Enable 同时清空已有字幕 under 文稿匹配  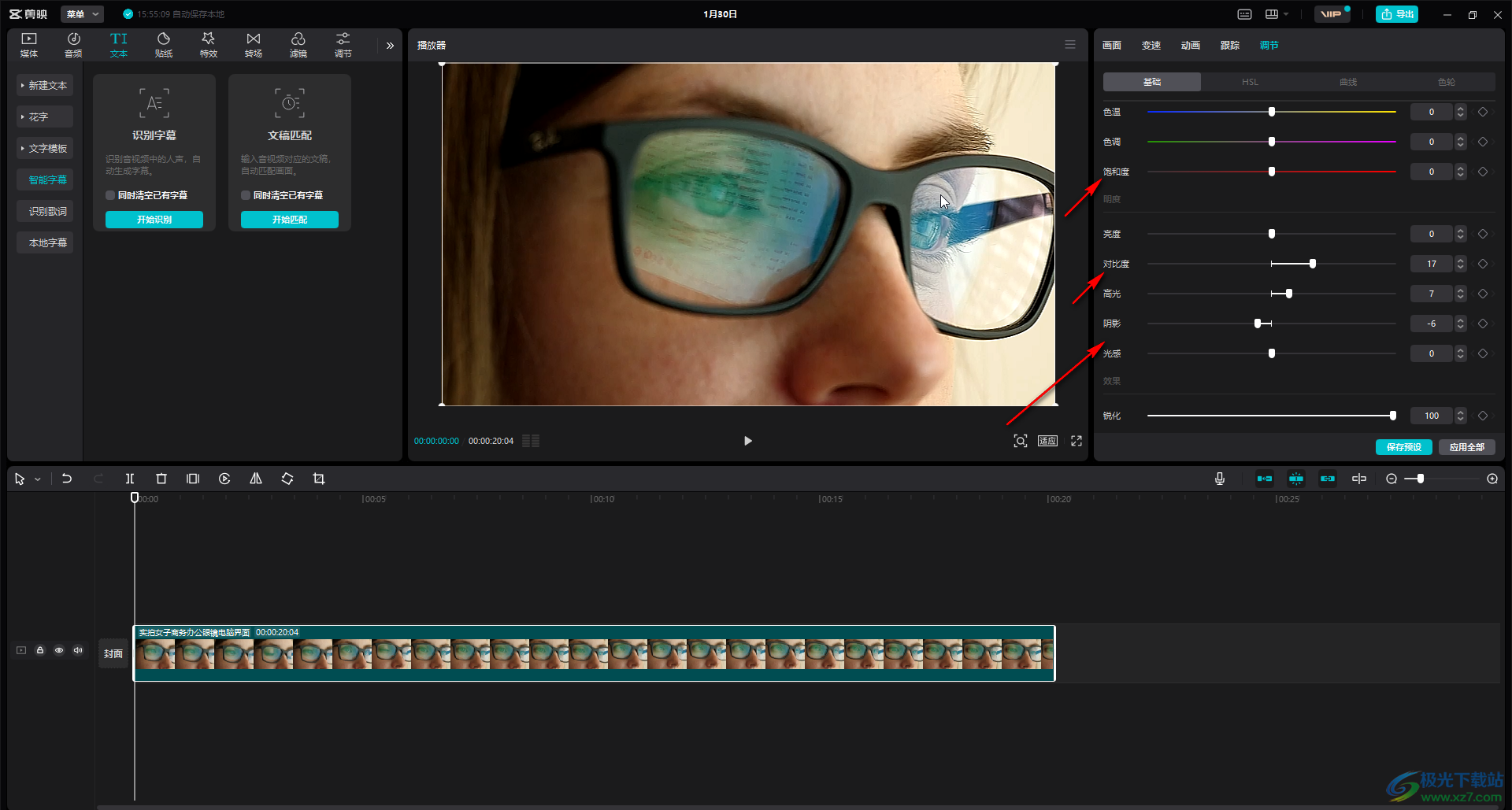tap(246, 195)
